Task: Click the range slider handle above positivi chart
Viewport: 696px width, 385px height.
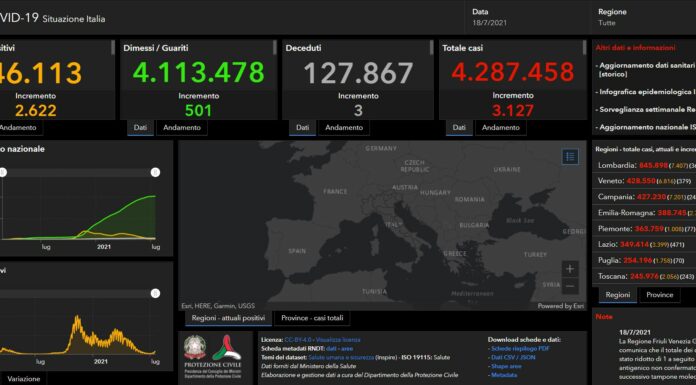Action: pyautogui.click(x=155, y=293)
